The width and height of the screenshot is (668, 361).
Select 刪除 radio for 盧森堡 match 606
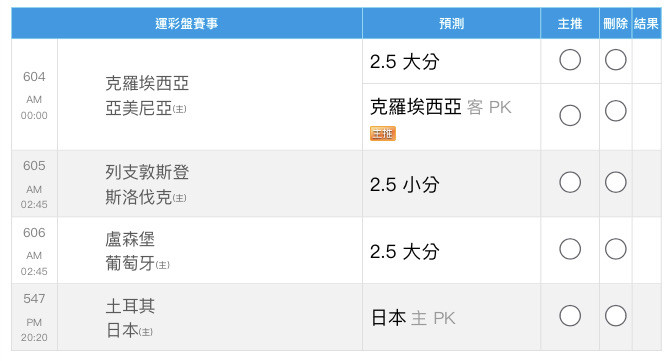coord(615,249)
